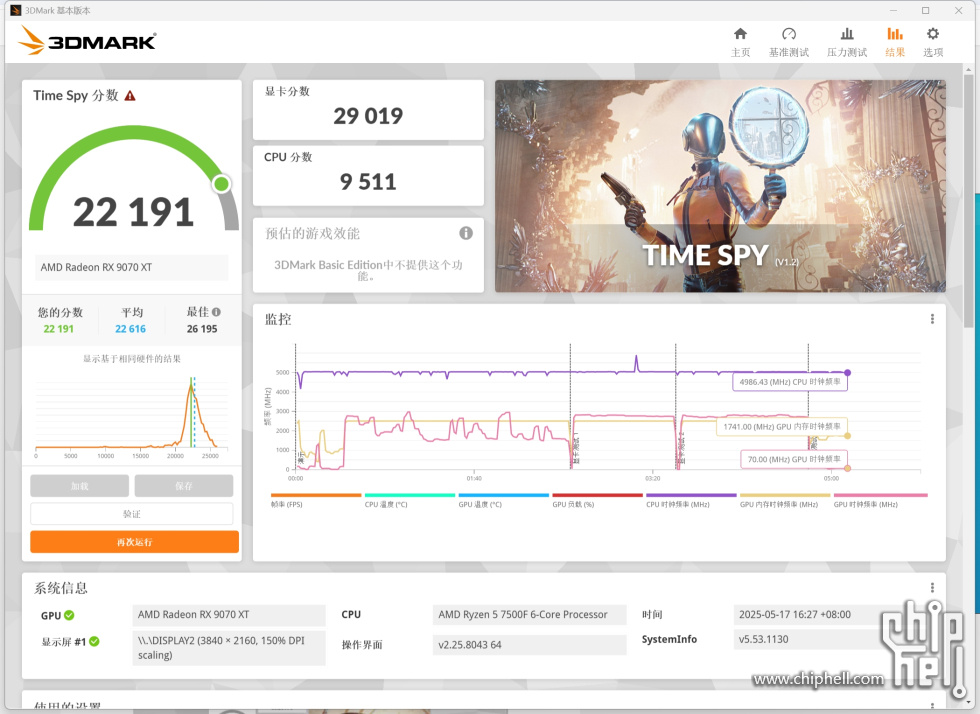Image resolution: width=980 pixels, height=714 pixels.
Task: Click the 70.00 MHz GPU clock tooltip
Action: [x=794, y=459]
